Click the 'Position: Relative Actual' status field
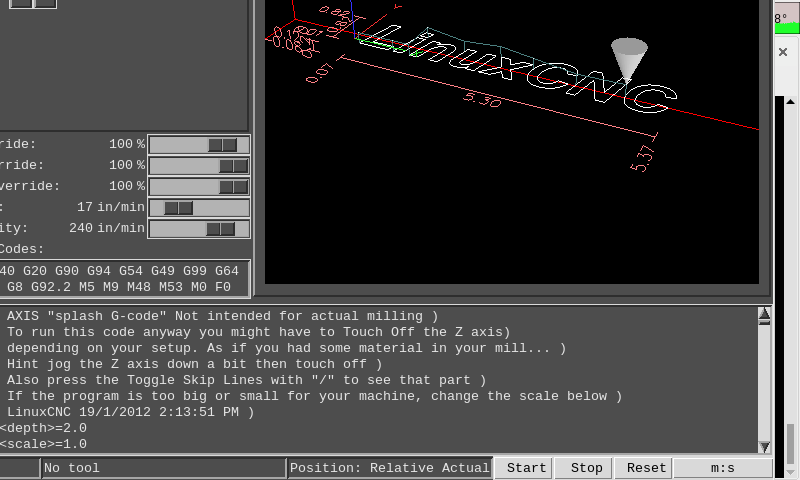800x480 pixels. tap(390, 468)
